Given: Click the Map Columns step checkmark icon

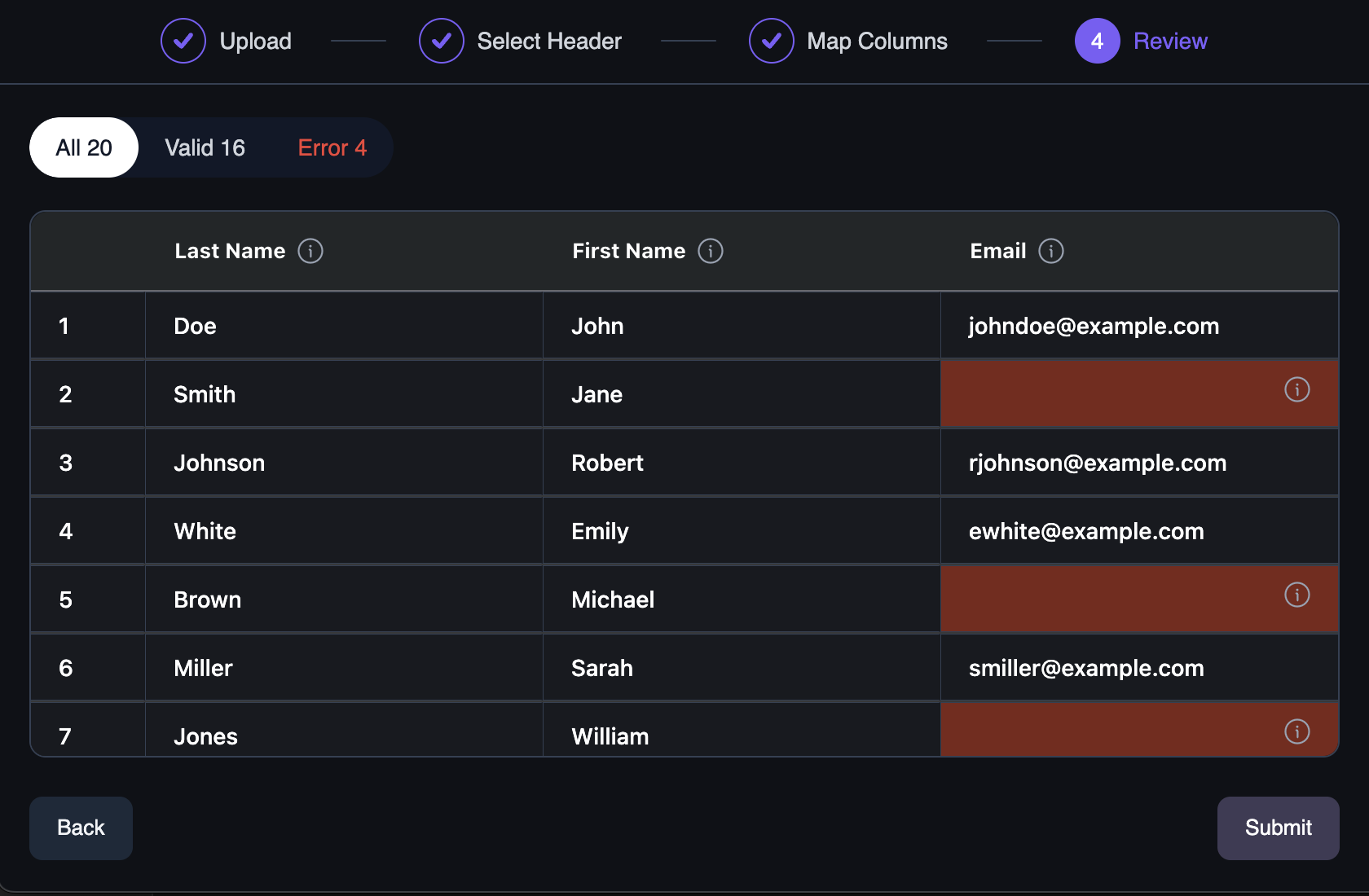Looking at the screenshot, I should [x=772, y=41].
